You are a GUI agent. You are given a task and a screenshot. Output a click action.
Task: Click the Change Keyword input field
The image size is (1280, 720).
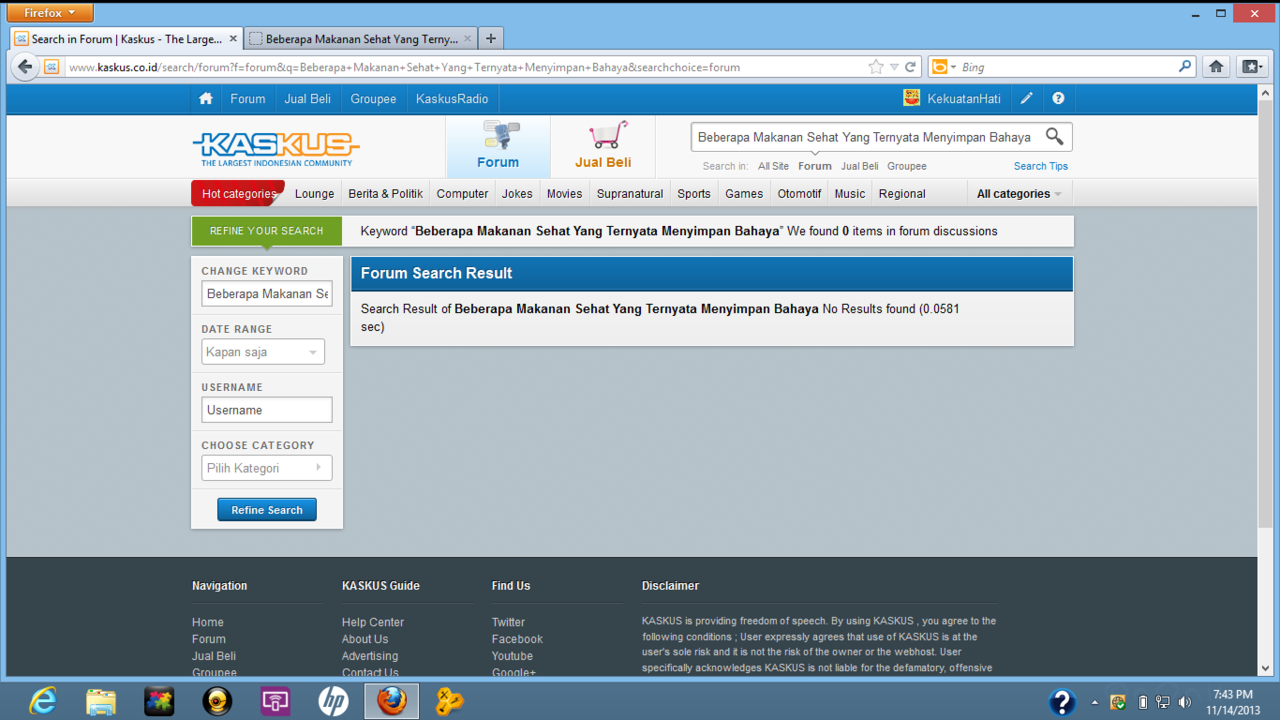pyautogui.click(x=267, y=294)
